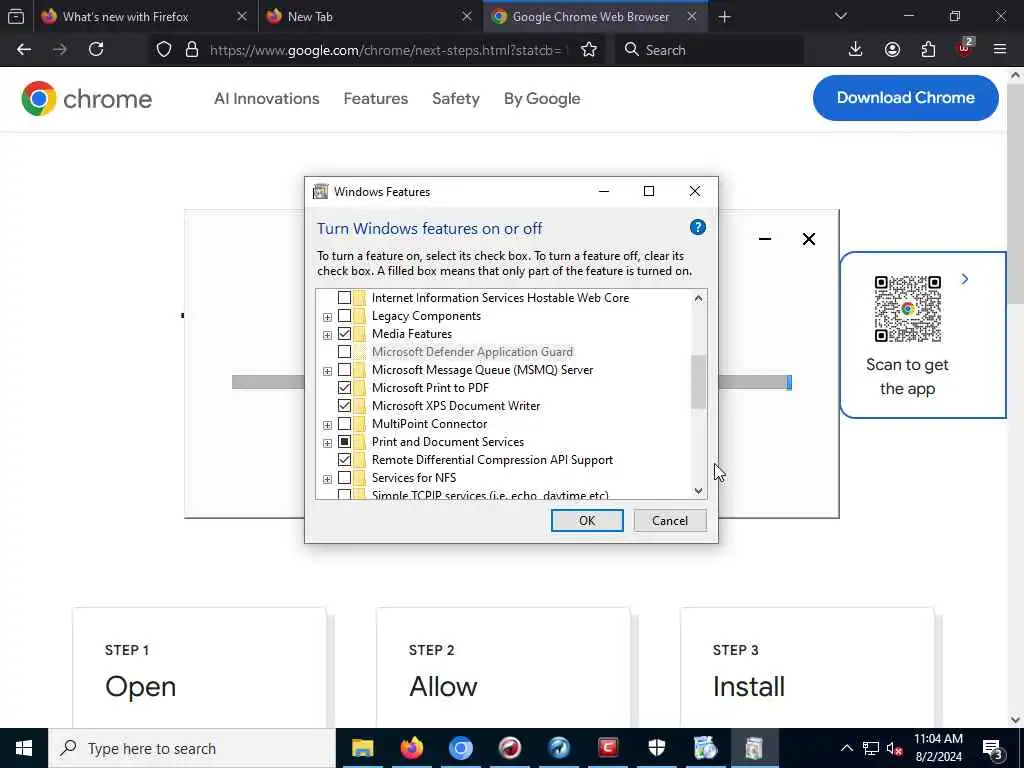Open the extensions puzzle icon

pos(928,49)
